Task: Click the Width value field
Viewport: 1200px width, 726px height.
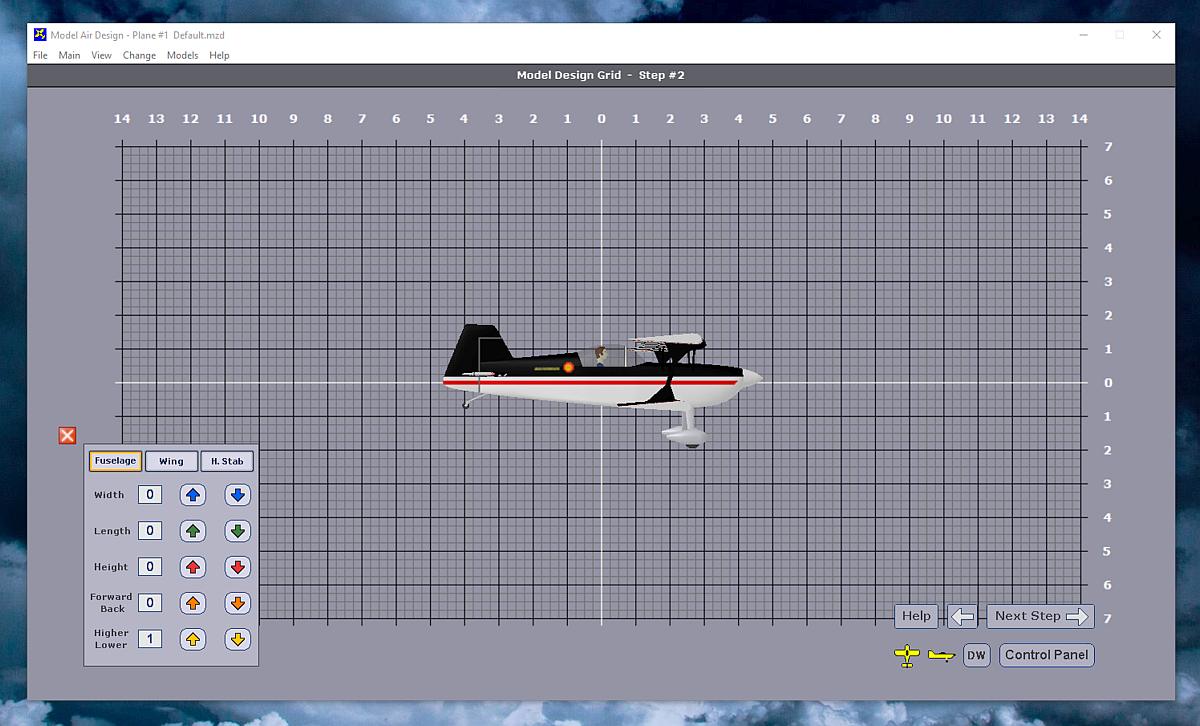Action: tap(150, 495)
